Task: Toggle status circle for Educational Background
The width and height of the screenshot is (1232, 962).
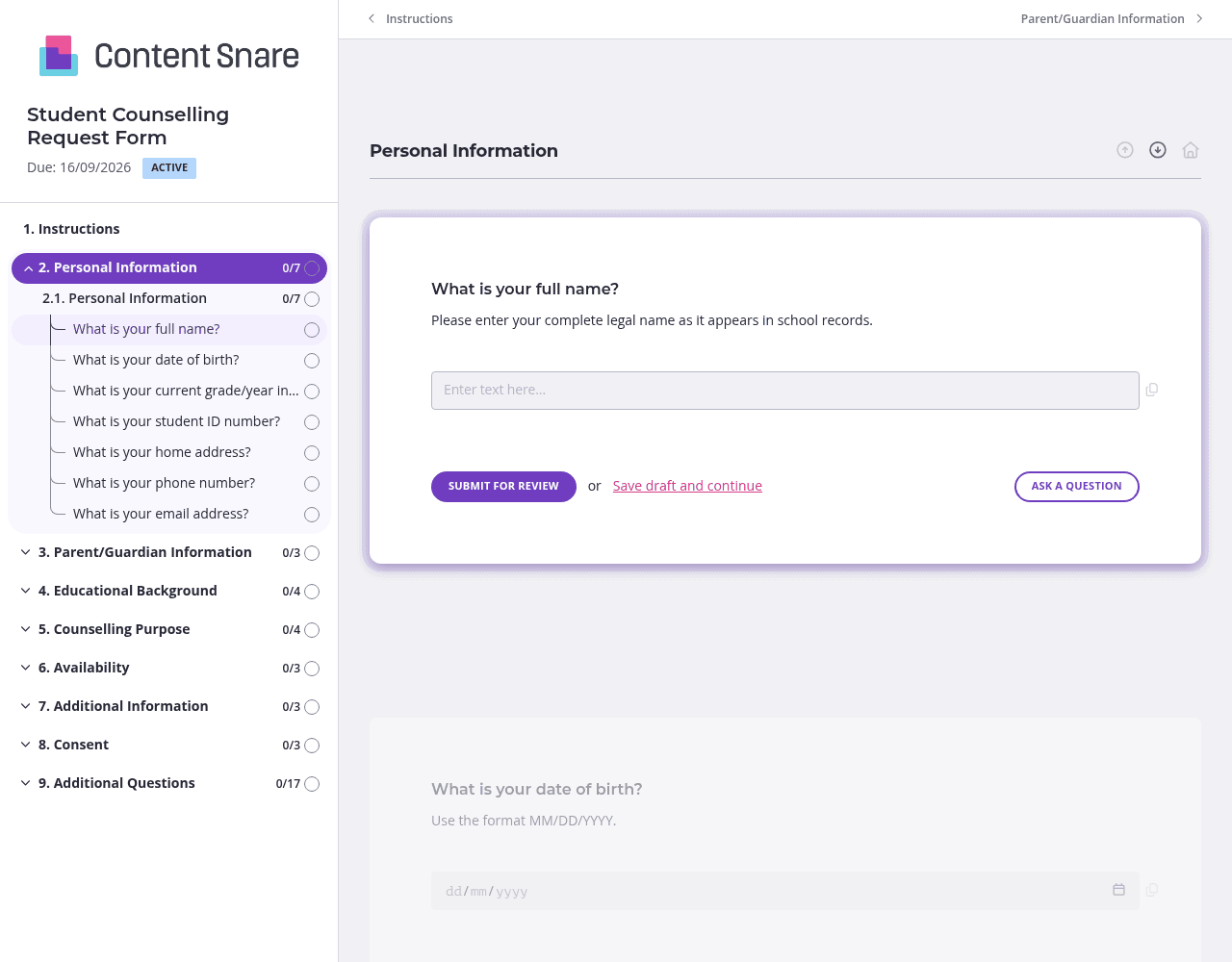Action: click(x=312, y=592)
